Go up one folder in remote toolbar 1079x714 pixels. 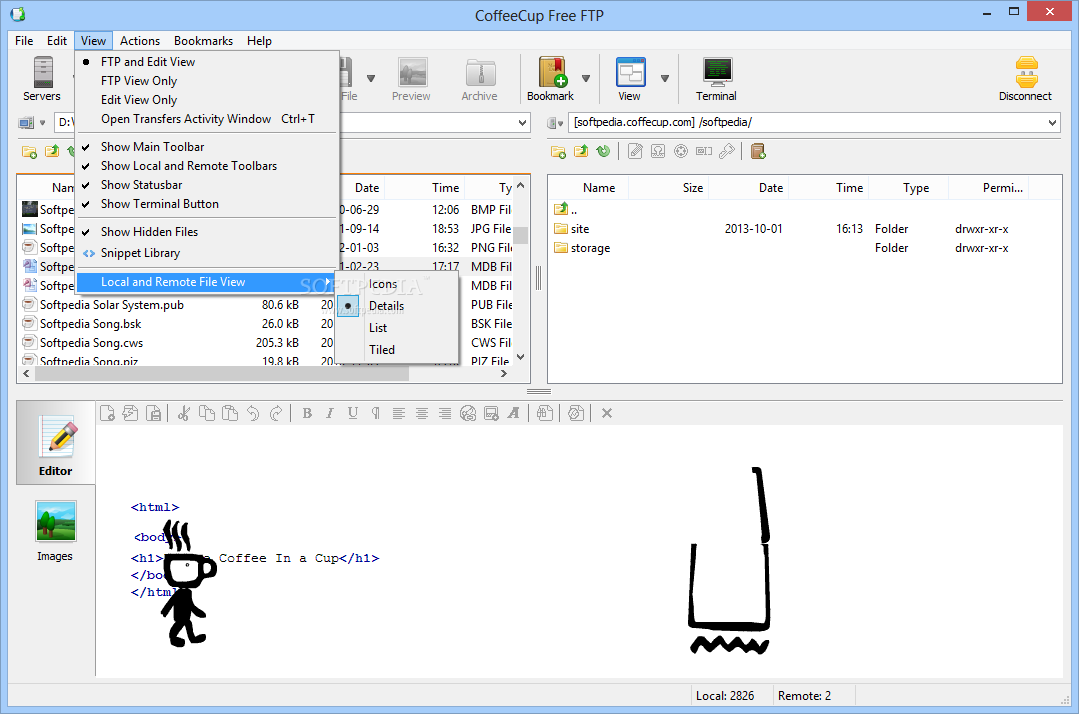point(581,151)
